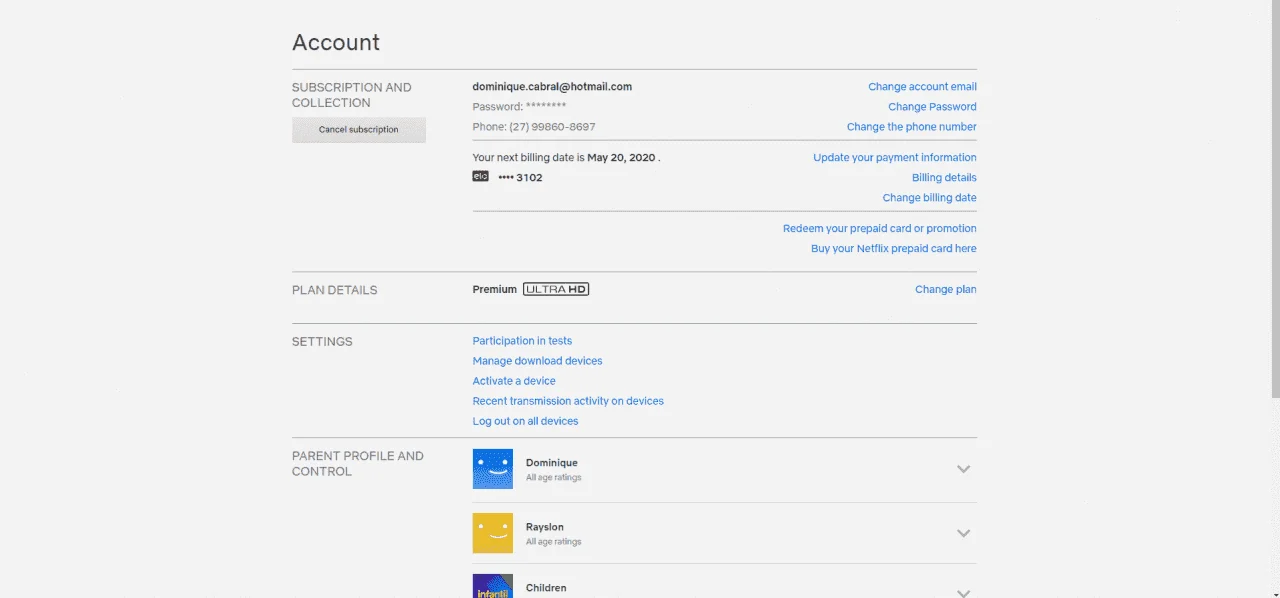Redeem your prepaid card or promotion
Image resolution: width=1280 pixels, height=598 pixels.
(x=880, y=229)
